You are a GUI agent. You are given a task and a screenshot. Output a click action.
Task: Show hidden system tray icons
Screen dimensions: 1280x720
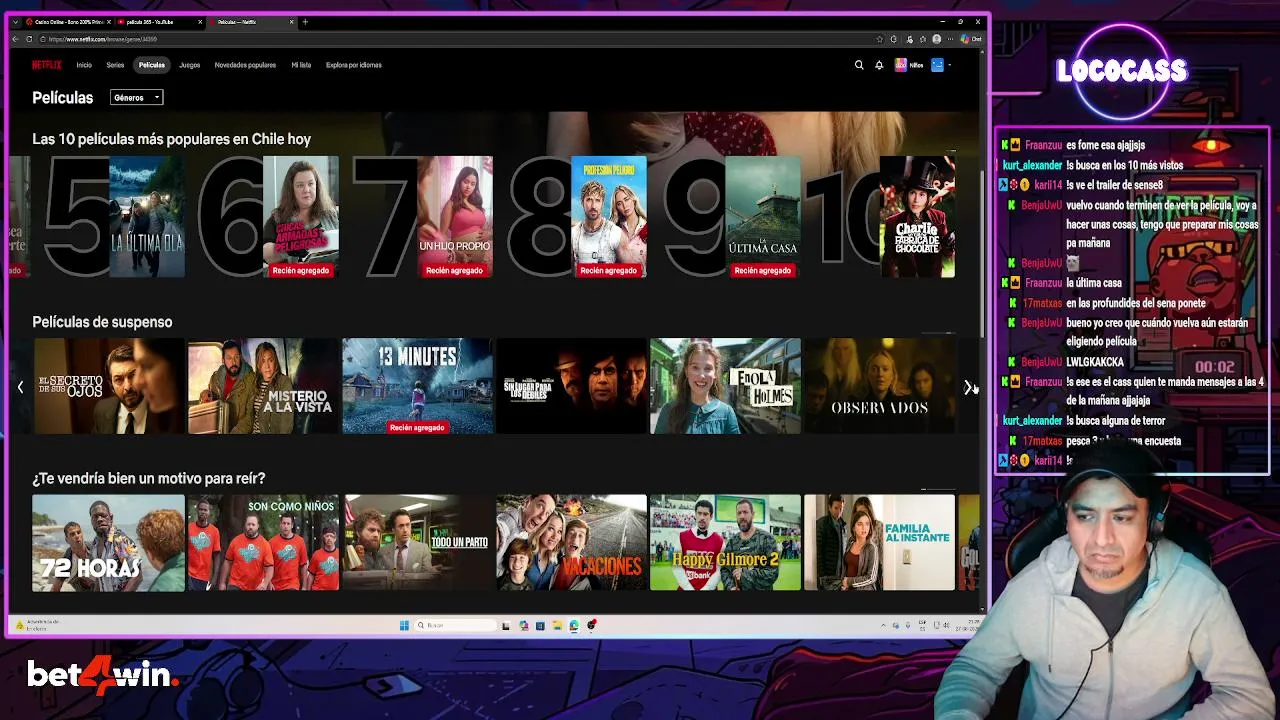click(883, 625)
